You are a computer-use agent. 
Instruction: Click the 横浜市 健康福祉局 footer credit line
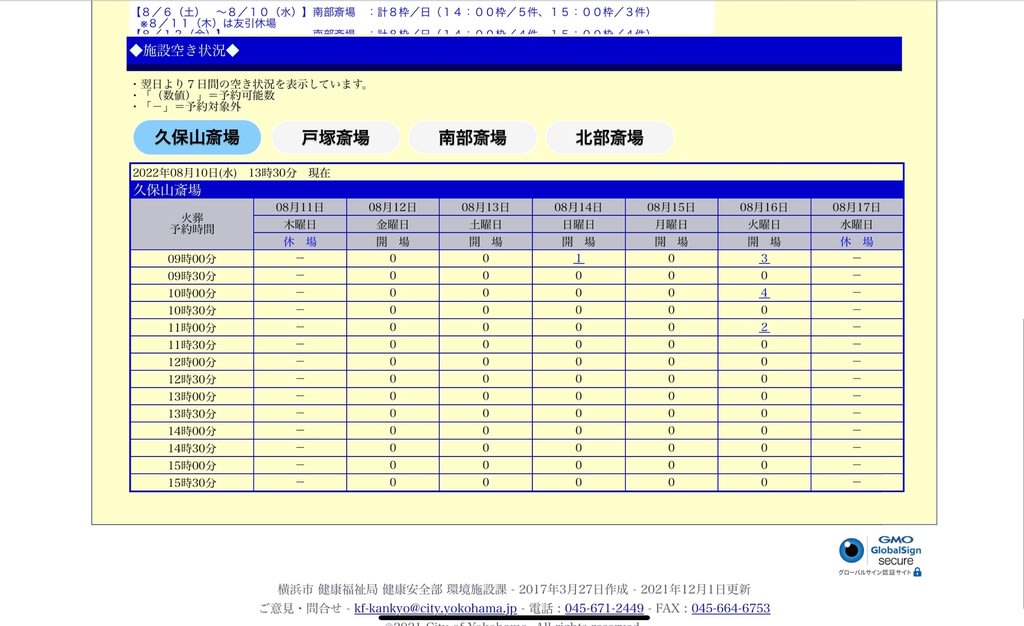[514, 589]
